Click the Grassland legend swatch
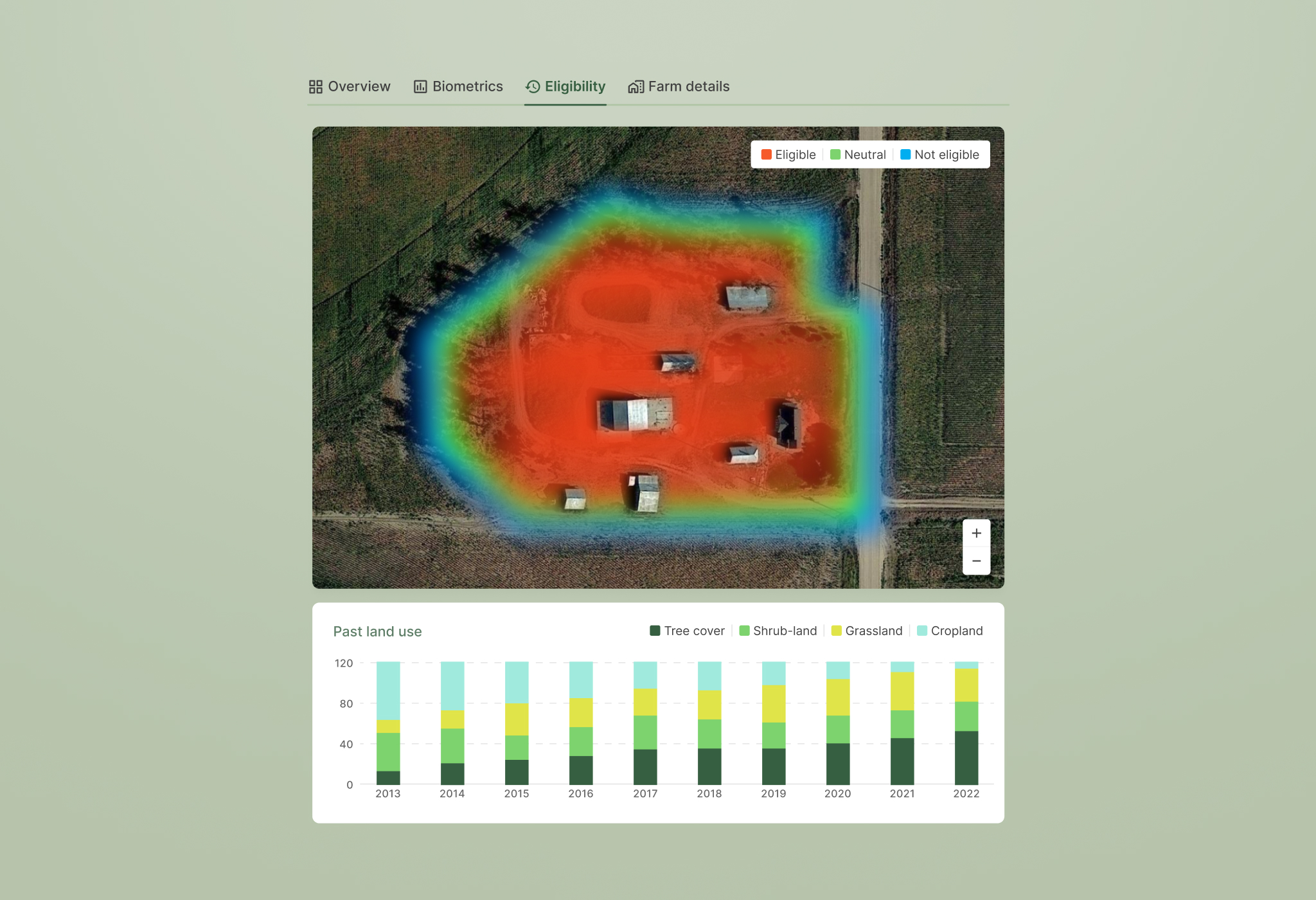 837,631
